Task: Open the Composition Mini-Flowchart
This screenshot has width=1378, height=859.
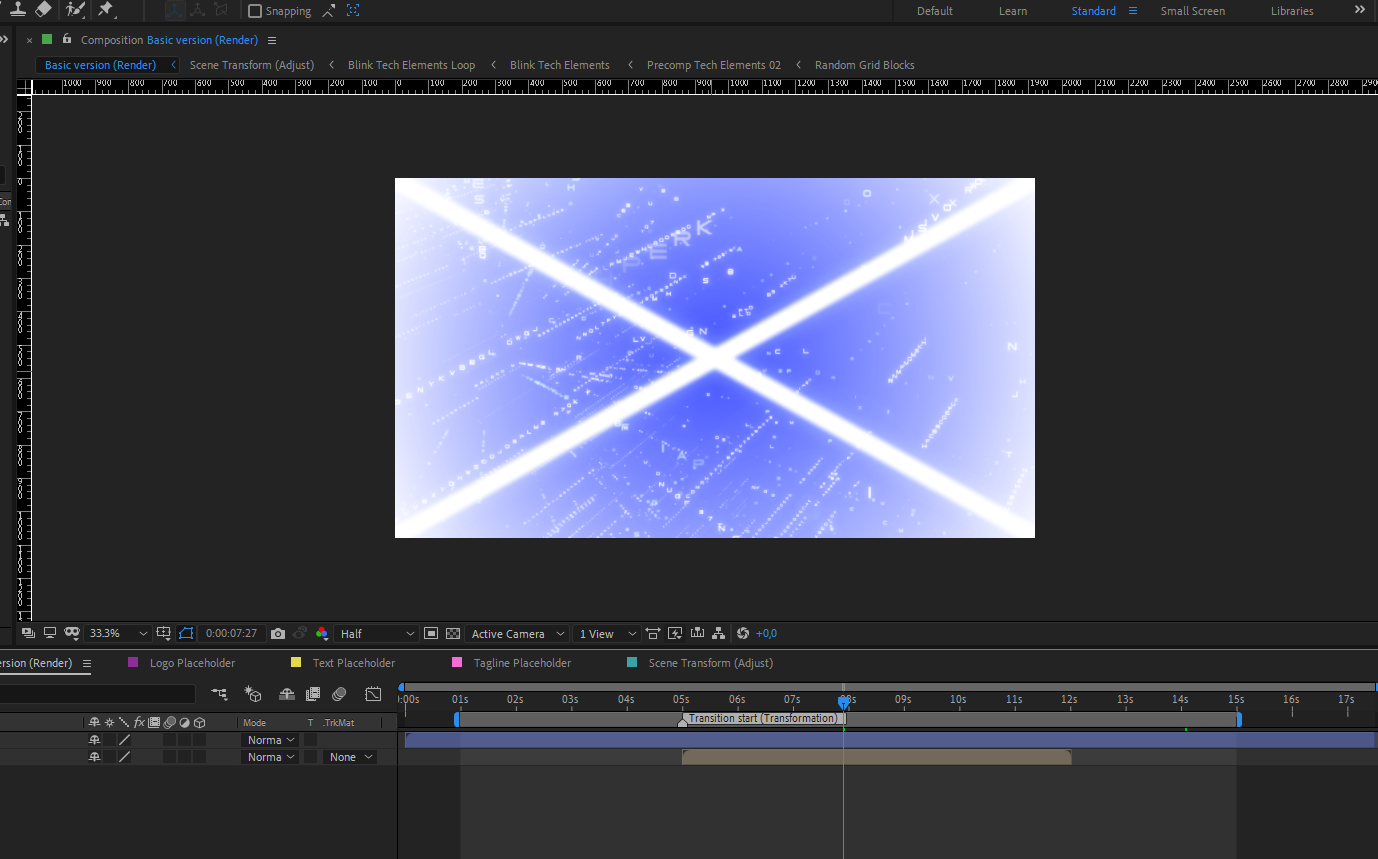Action: click(x=219, y=693)
